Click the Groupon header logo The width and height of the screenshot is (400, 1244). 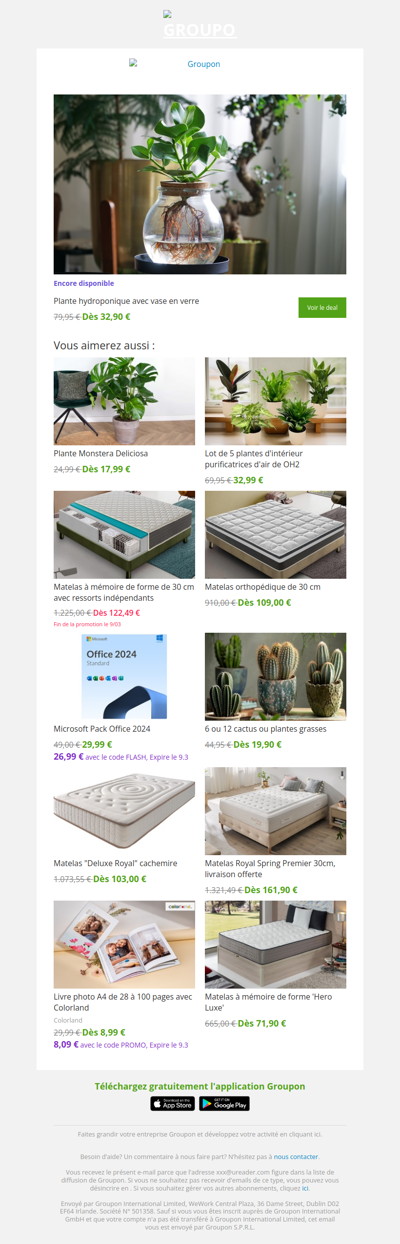tap(200, 25)
